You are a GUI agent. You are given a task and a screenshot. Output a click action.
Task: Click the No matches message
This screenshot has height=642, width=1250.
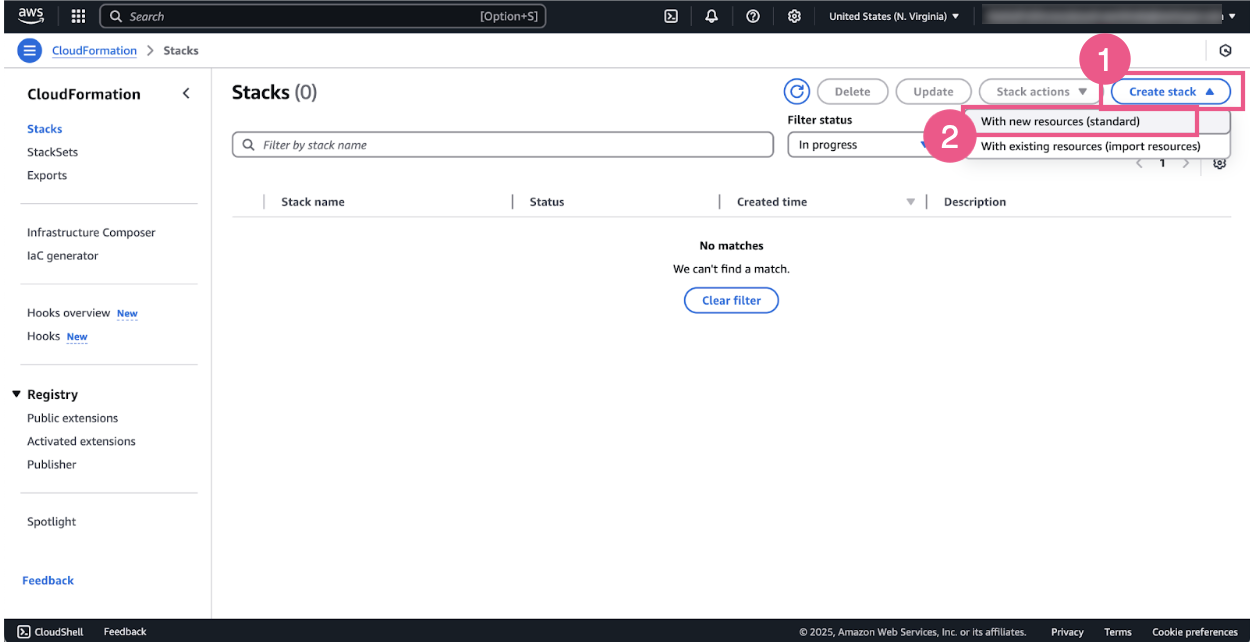point(731,246)
